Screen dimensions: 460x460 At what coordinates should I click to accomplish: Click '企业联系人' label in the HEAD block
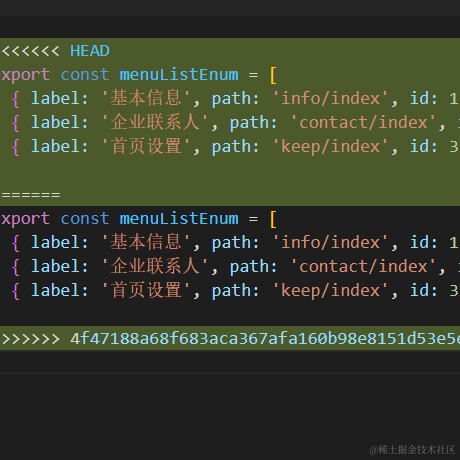click(x=155, y=122)
